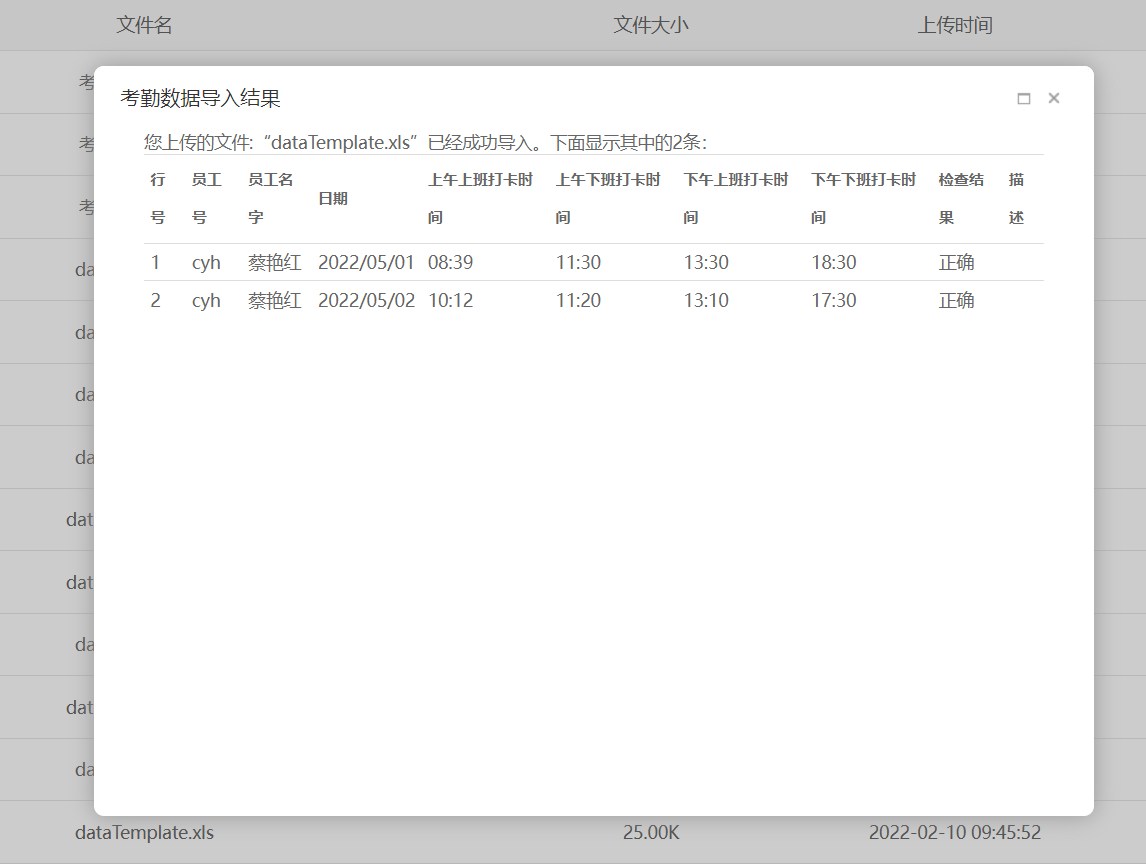This screenshot has width=1146, height=864.
Task: Click 文件大小 header in background list
Action: click(650, 25)
